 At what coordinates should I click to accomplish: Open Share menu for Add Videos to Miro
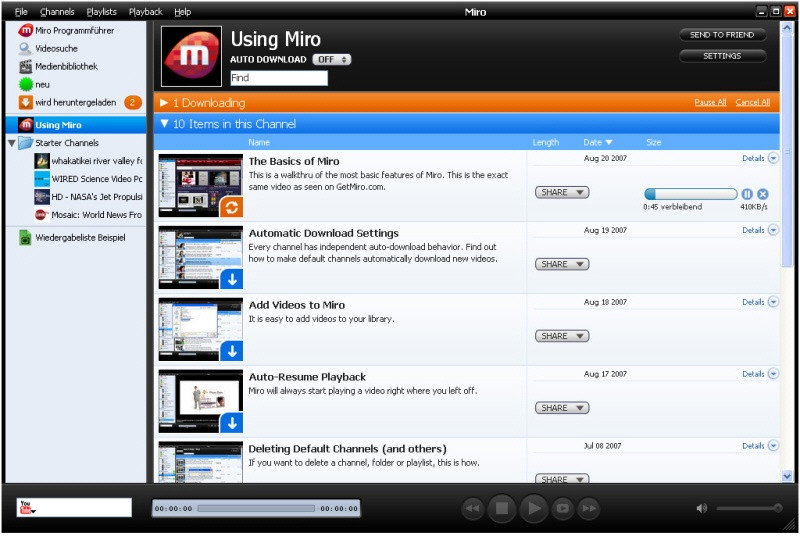pyautogui.click(x=562, y=336)
